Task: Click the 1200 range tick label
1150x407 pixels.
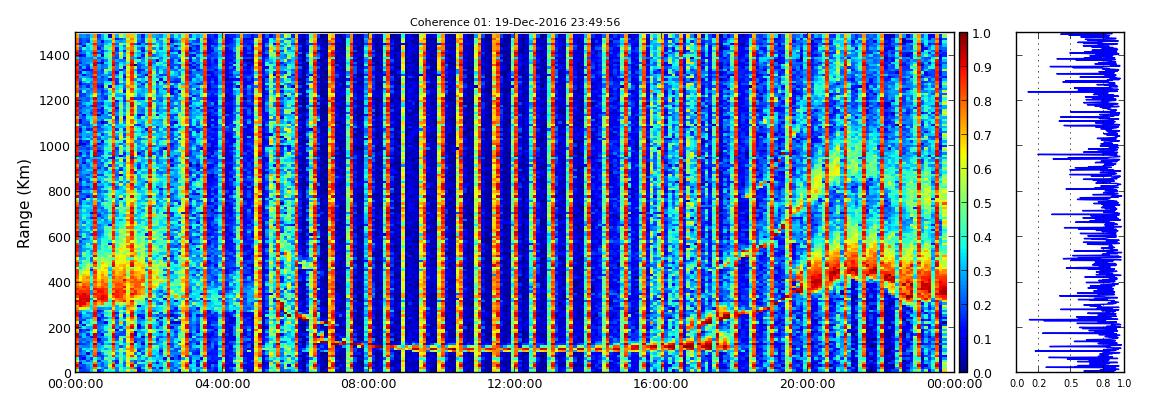Action: pos(56,100)
